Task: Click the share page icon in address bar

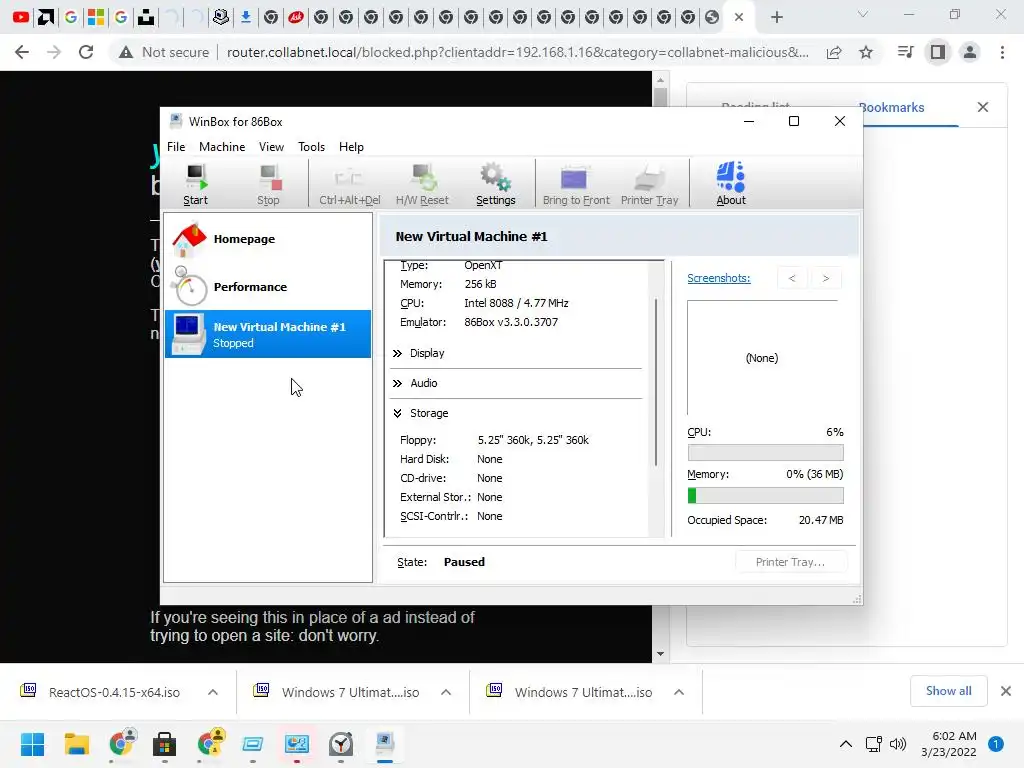Action: point(834,52)
